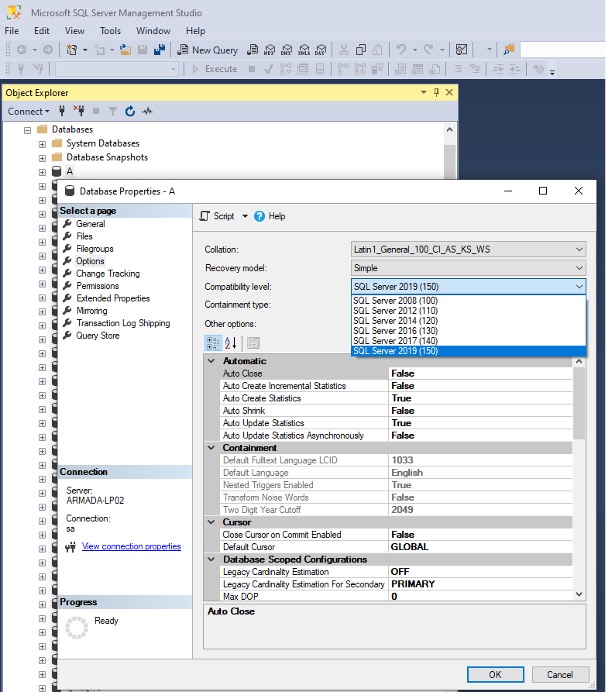Click the Categorized view icon in options grid

pyautogui.click(x=213, y=343)
